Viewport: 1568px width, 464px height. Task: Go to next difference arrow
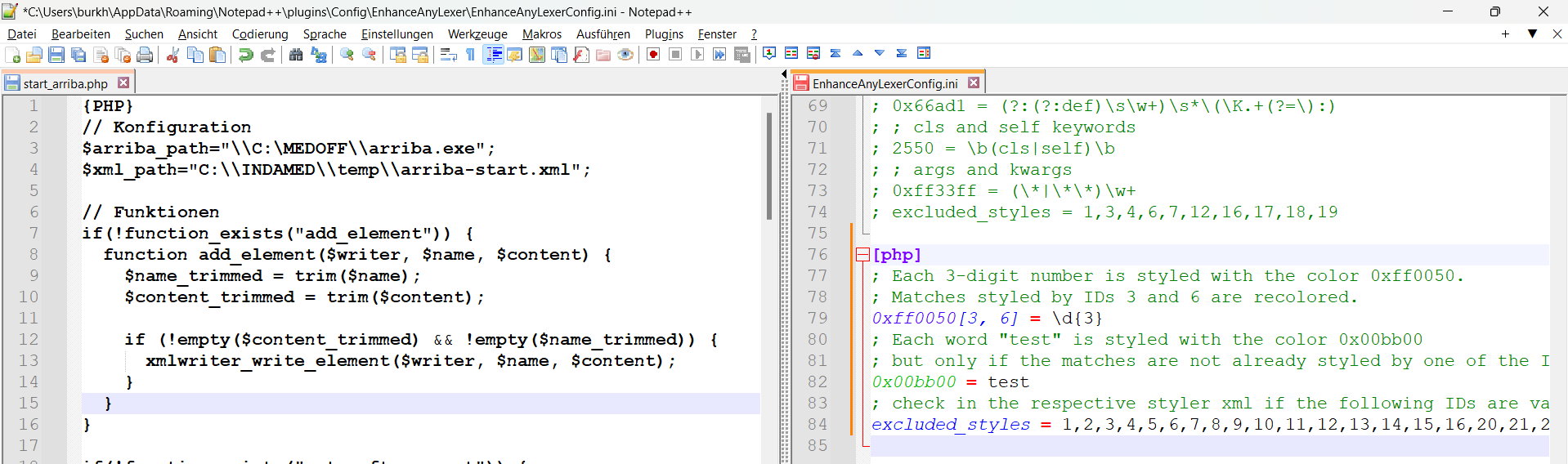click(x=880, y=53)
